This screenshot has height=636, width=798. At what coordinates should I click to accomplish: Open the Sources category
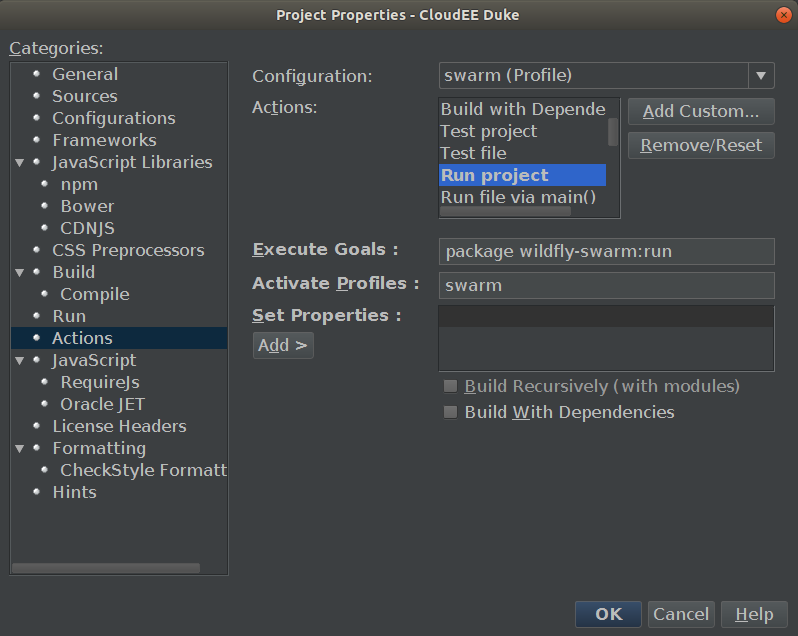tap(85, 96)
